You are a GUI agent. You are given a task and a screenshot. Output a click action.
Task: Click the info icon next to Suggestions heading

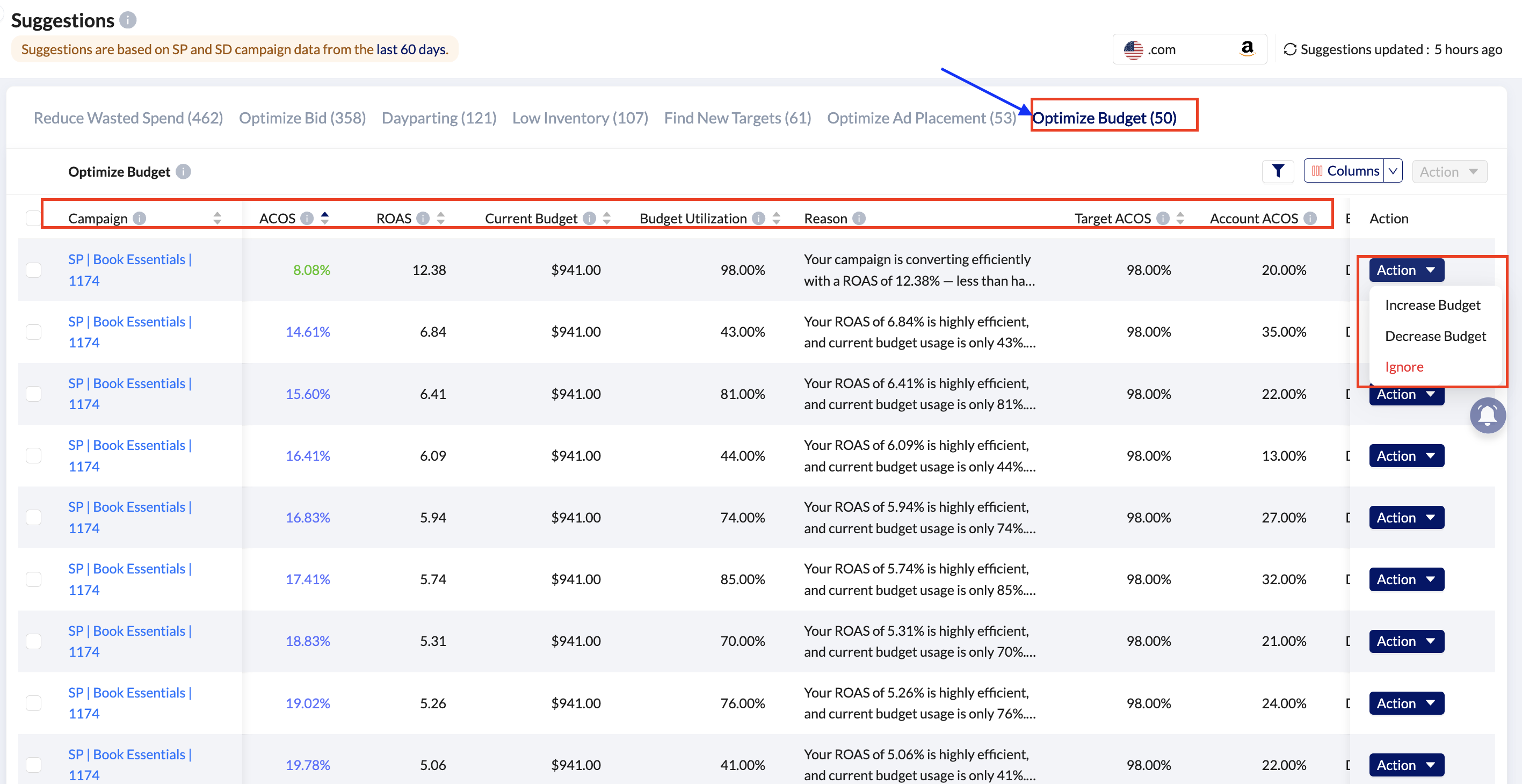click(x=128, y=21)
